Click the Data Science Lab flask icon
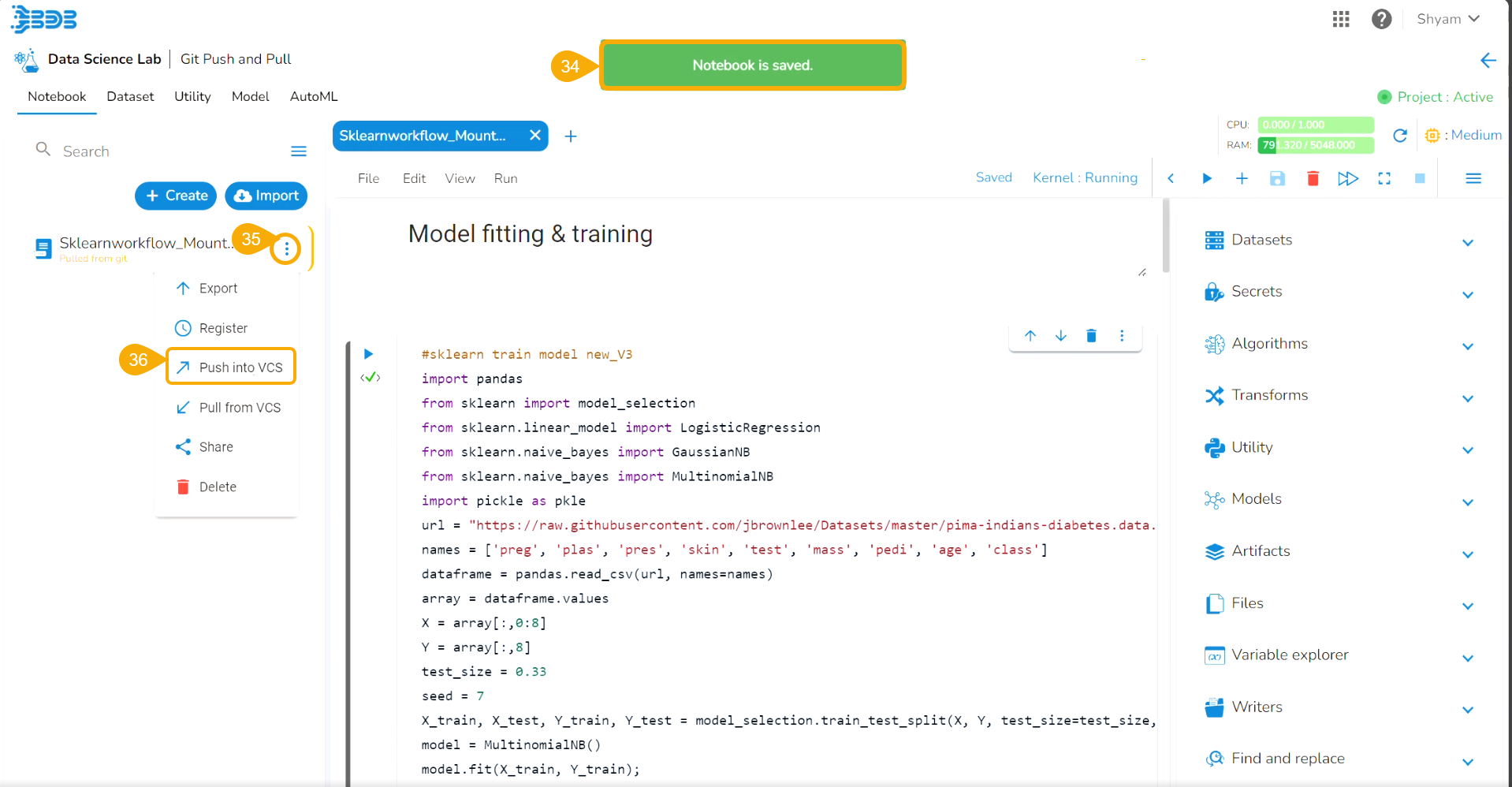1512x787 pixels. pyautogui.click(x=26, y=60)
